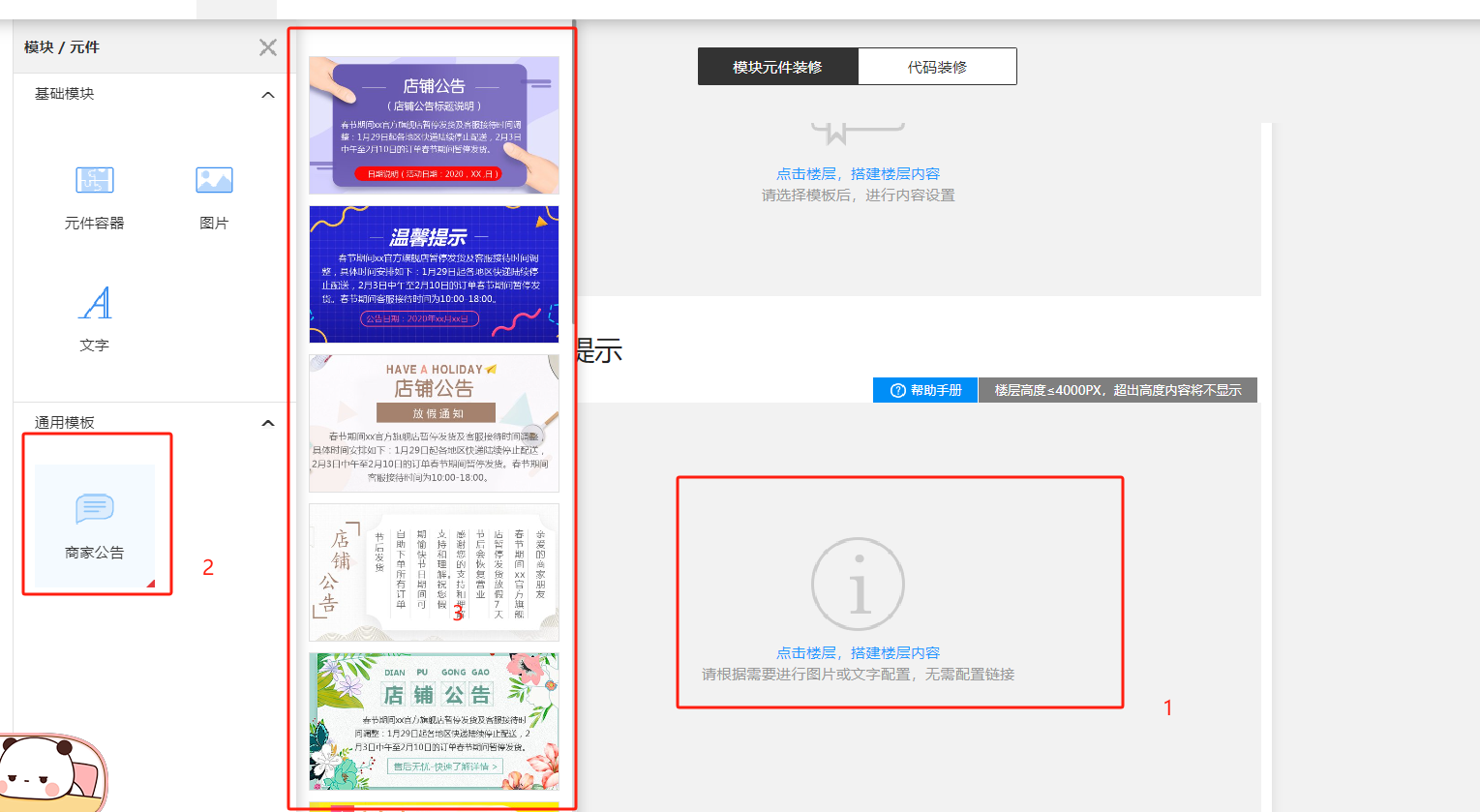Open the 商家公告 template module
This screenshot has width=1480, height=812.
(95, 523)
